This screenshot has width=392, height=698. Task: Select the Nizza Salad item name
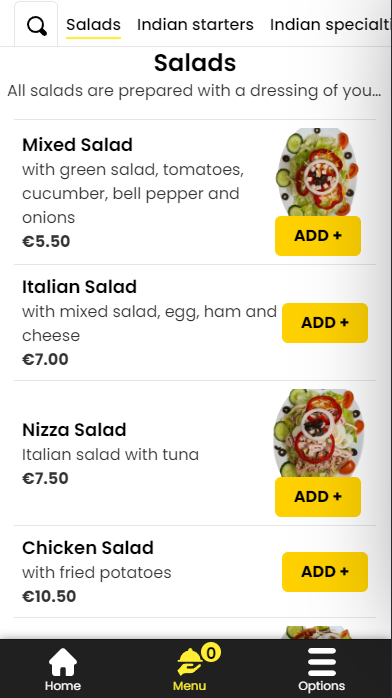(74, 430)
